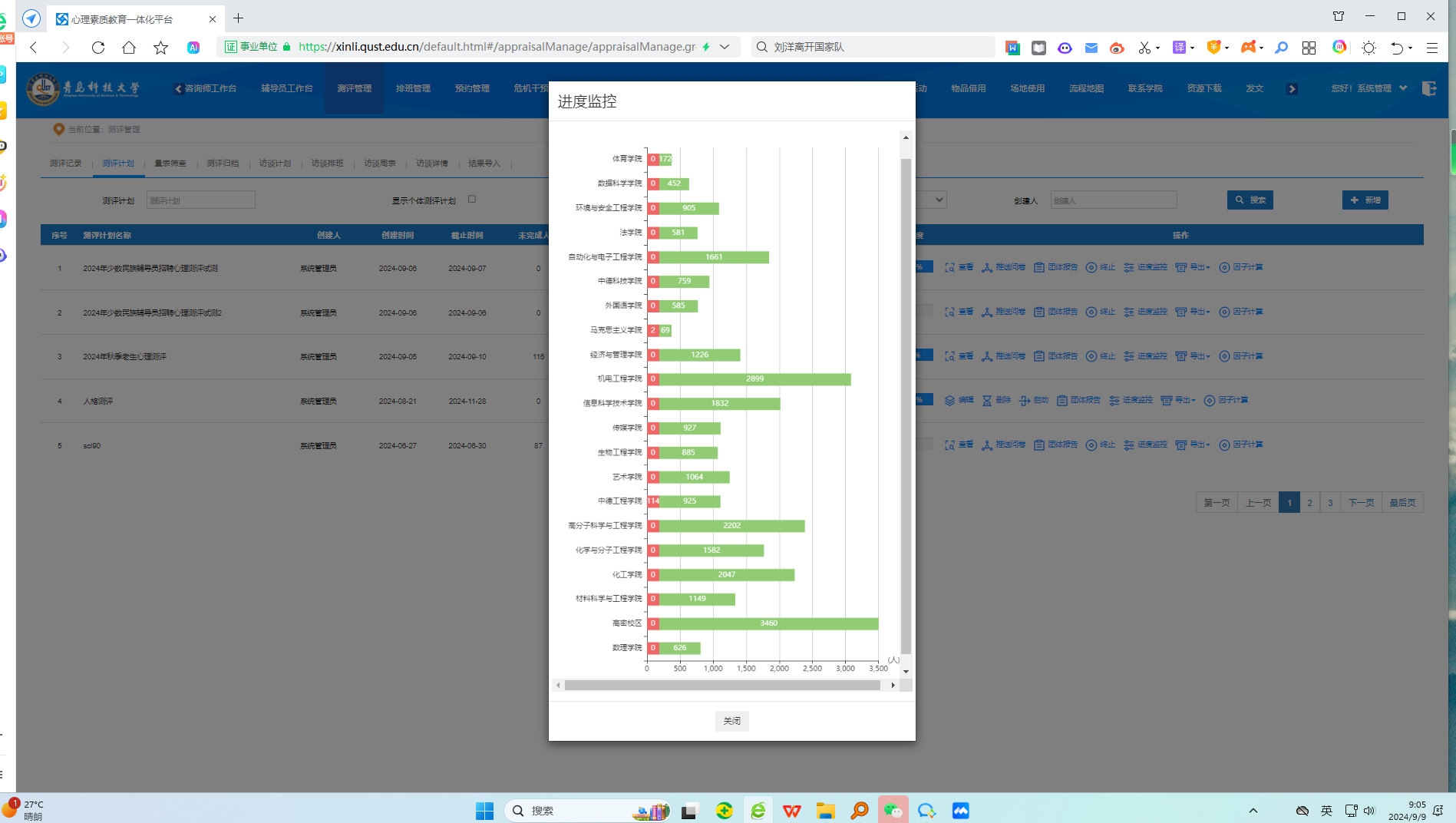Expand the address bar history dropdown
The image size is (1456, 823).
[x=725, y=47]
